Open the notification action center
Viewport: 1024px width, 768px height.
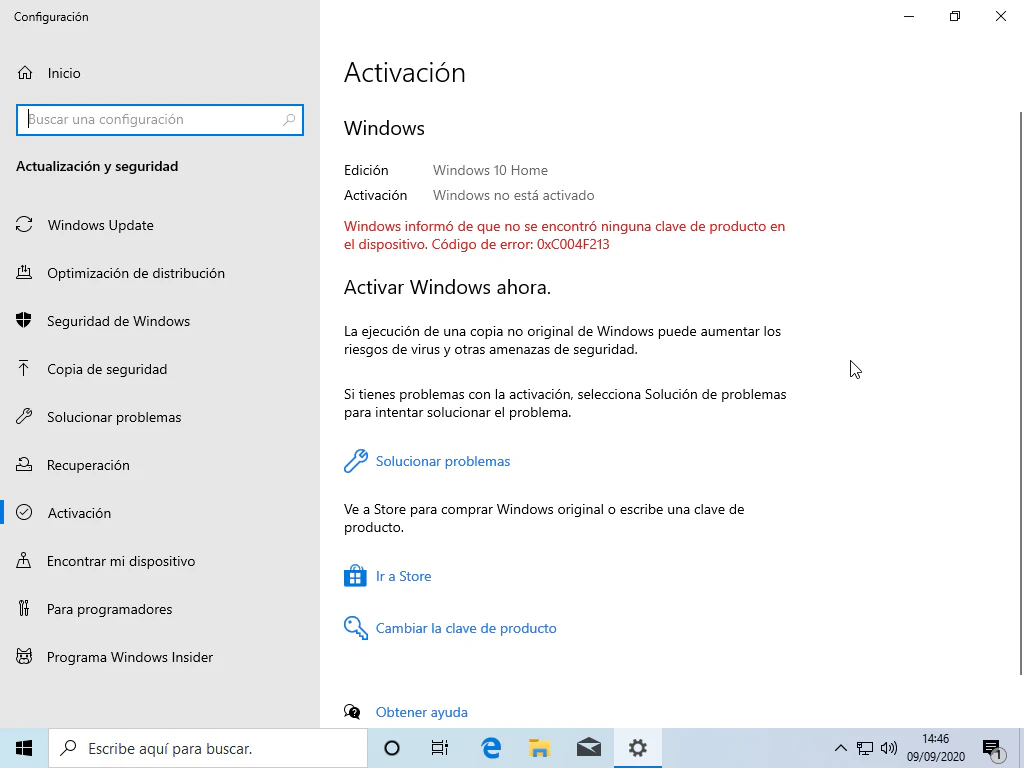point(992,748)
